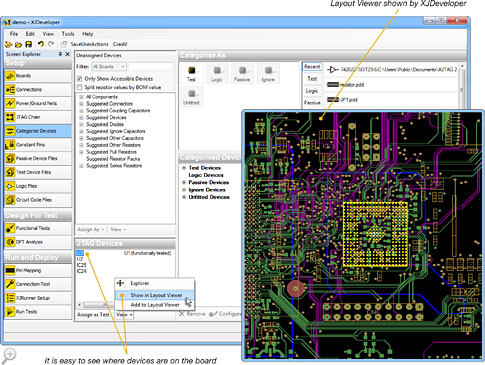Expand the Ignore Devices category
Viewport: 485px width, 365px height.
[184, 190]
